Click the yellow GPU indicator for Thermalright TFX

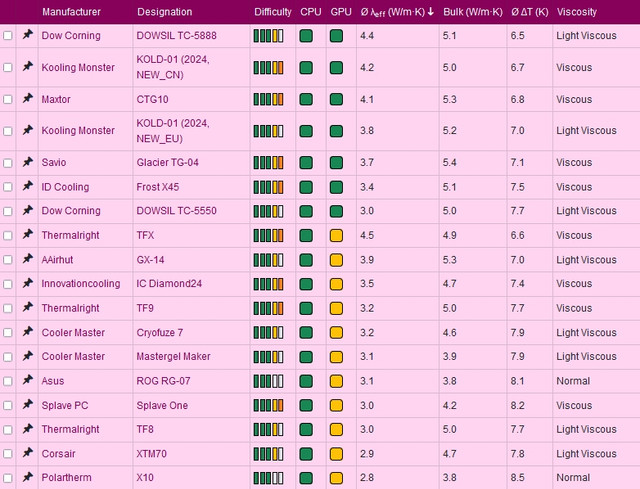(336, 236)
